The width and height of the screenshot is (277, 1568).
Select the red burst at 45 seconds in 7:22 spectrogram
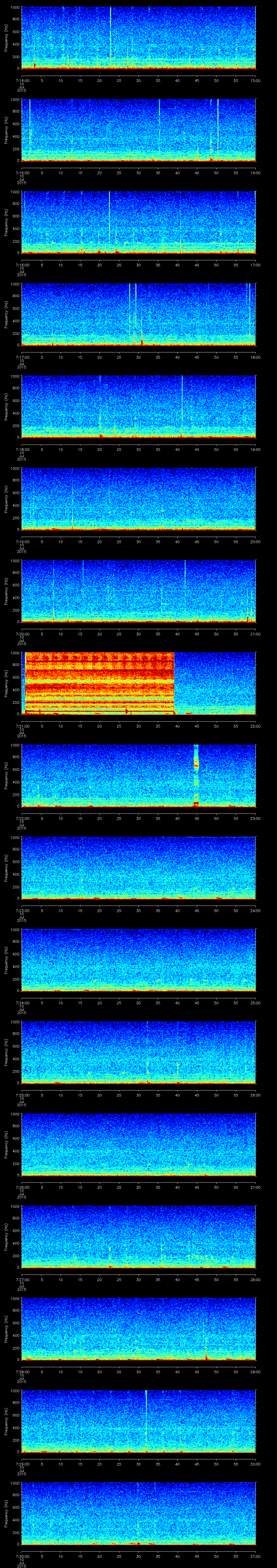point(196,775)
